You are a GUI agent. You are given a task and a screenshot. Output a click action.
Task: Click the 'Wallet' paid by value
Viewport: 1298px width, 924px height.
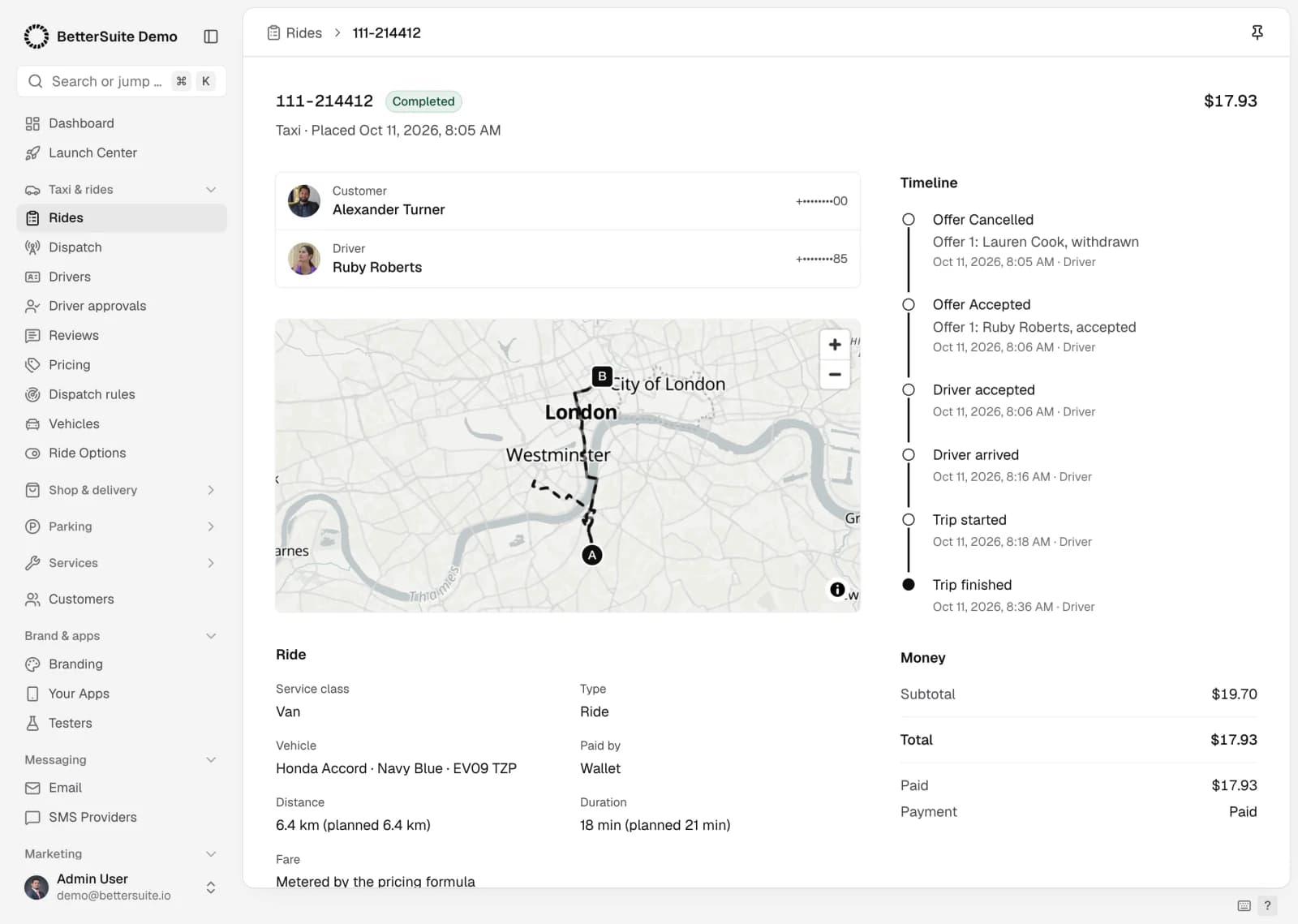(x=600, y=768)
